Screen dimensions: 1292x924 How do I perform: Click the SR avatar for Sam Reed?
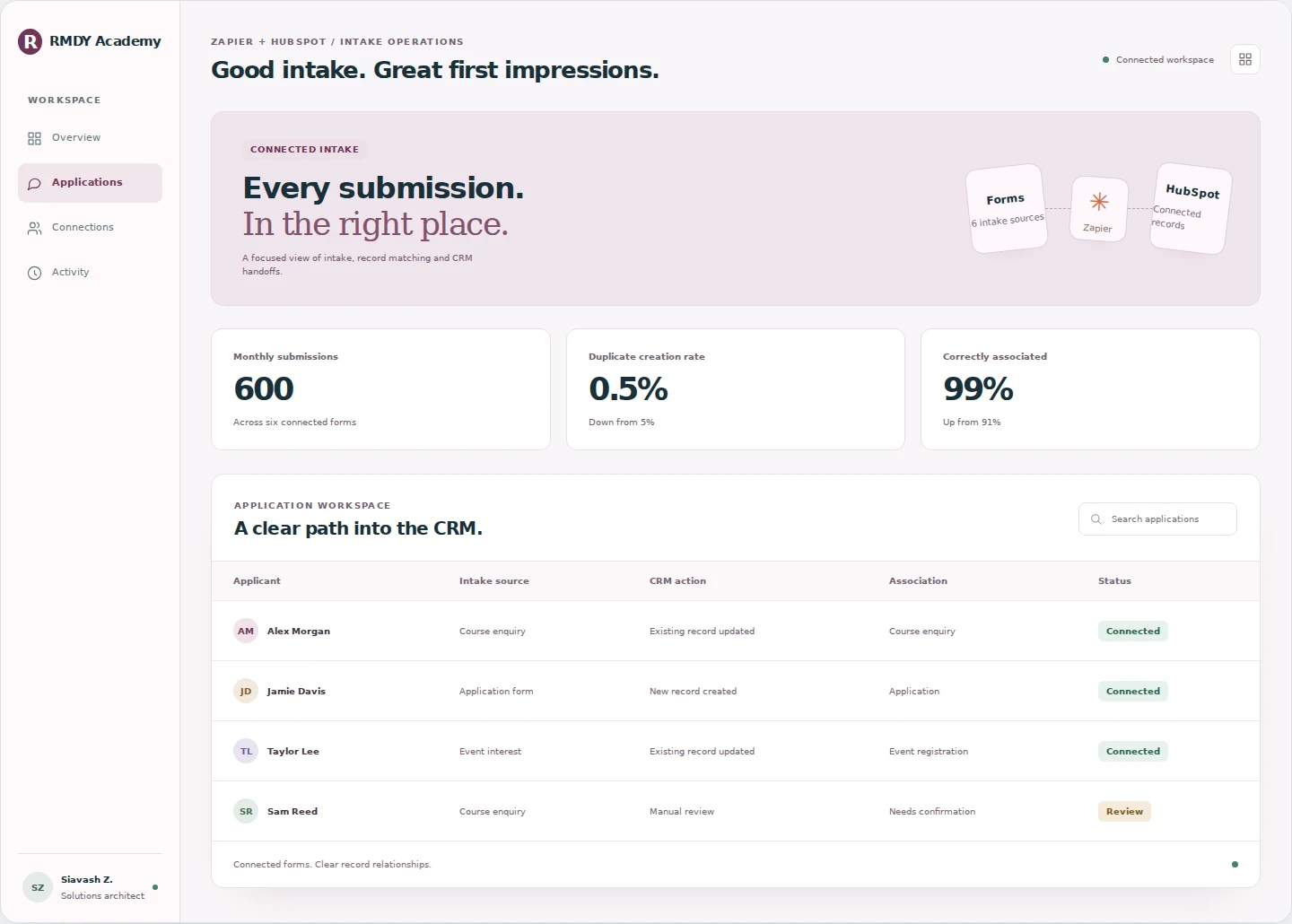tap(246, 811)
